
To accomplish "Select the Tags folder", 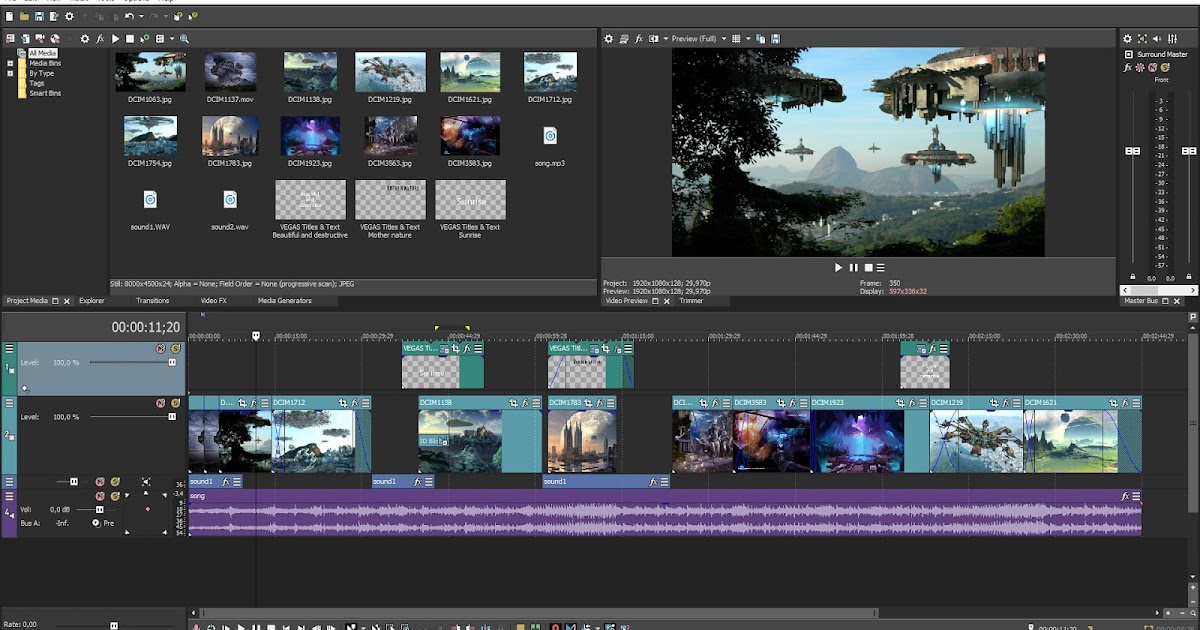I will [36, 83].
